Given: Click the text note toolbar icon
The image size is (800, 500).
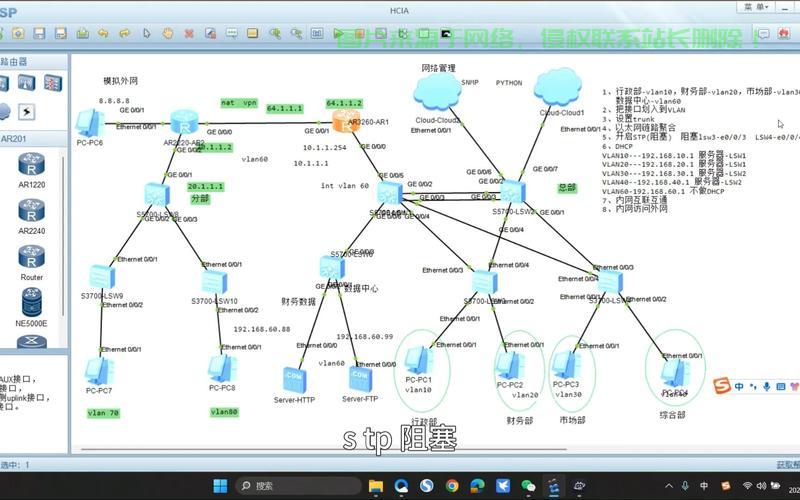Looking at the screenshot, I should pos(232,34).
